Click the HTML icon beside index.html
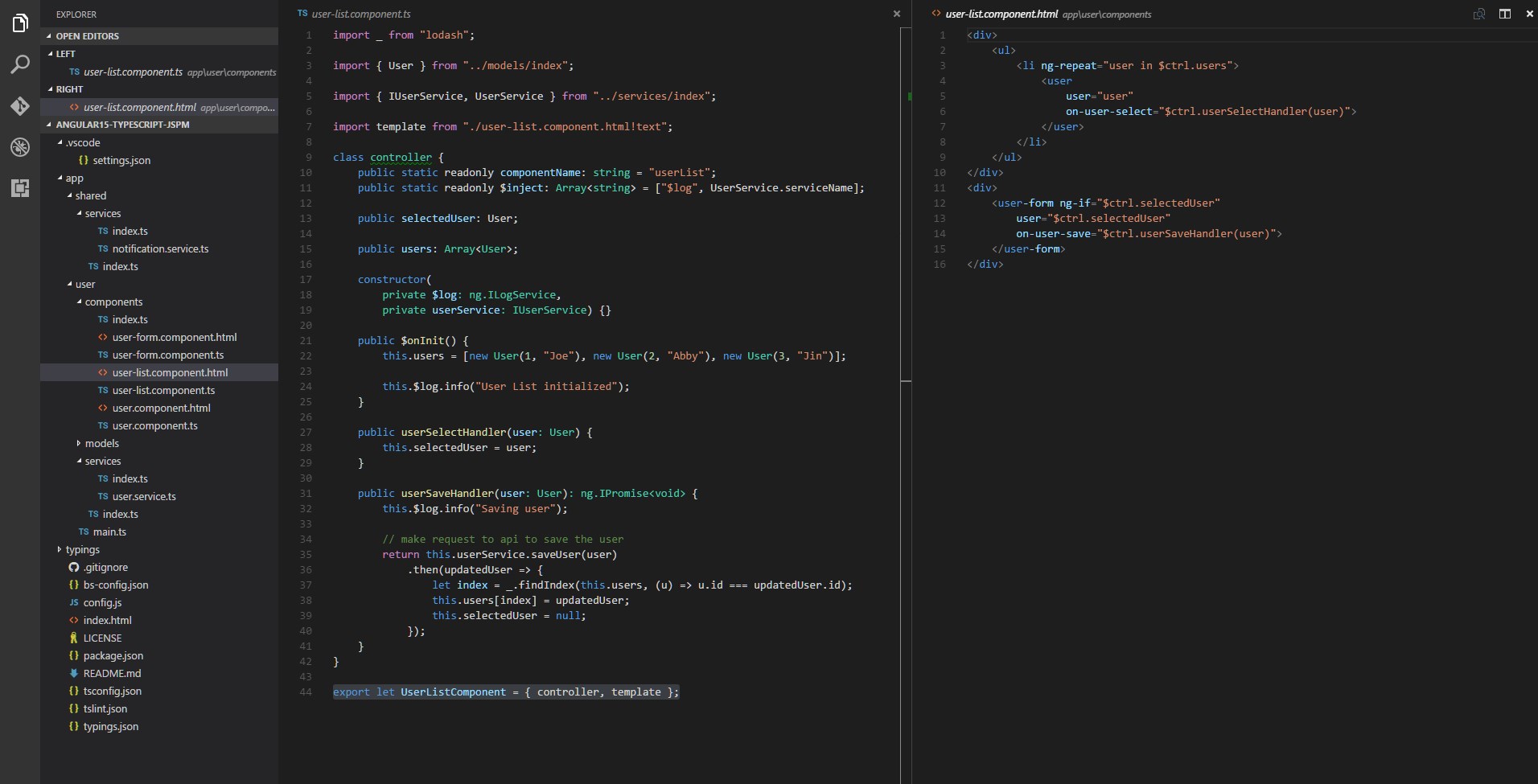 [x=74, y=620]
